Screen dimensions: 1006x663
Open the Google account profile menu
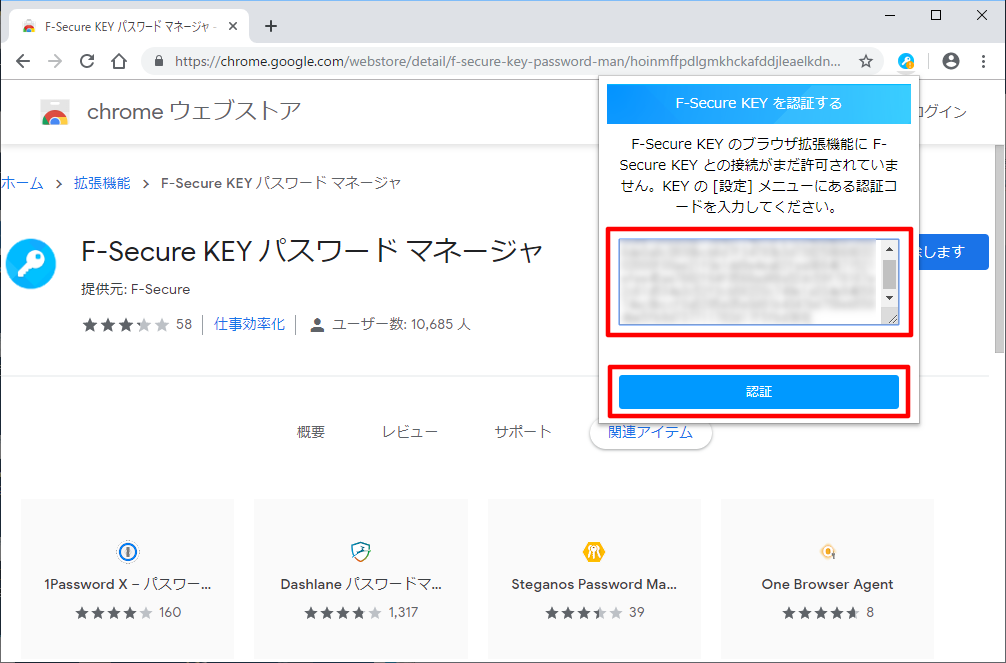pyautogui.click(x=950, y=61)
